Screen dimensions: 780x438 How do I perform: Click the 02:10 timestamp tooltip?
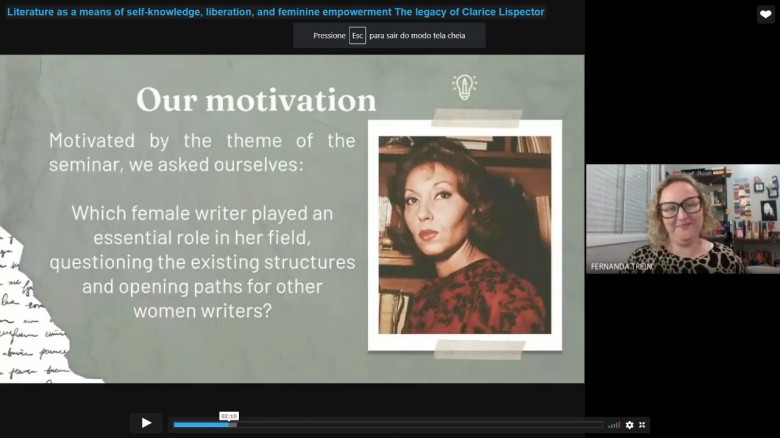click(229, 415)
